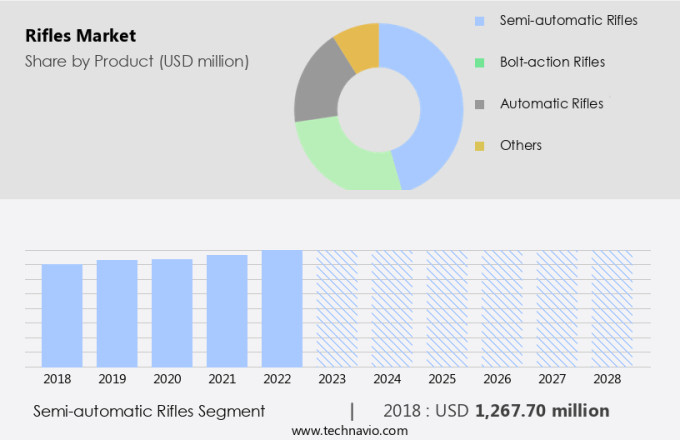The height and width of the screenshot is (440, 680).
Task: Click the yellow Others legend swatch
Action: tap(480, 146)
